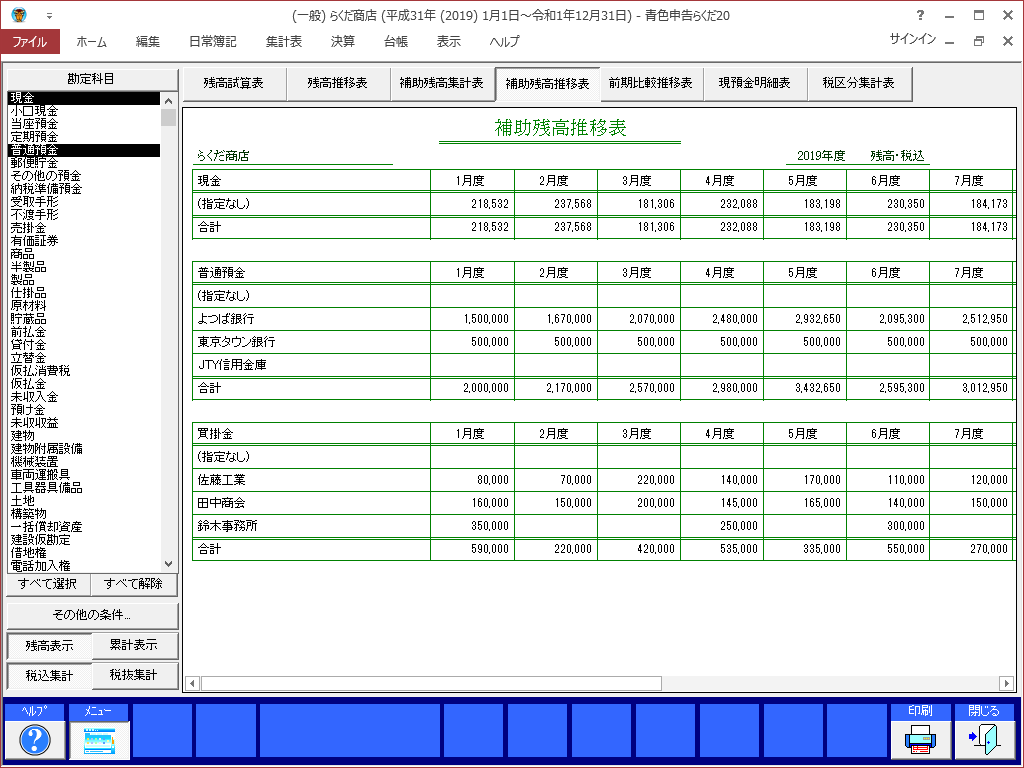This screenshot has height=768, width=1024.
Task: Click the すべて解除 button
Action: [x=133, y=584]
